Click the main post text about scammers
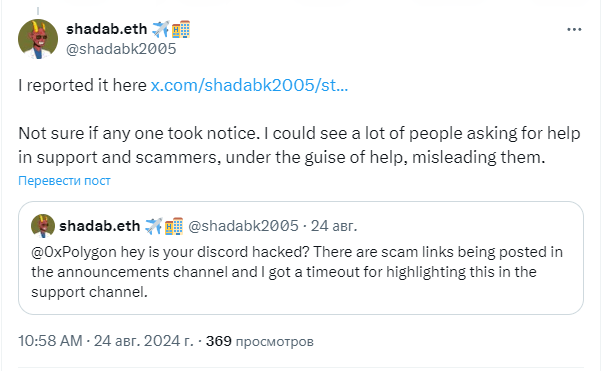 [299, 145]
